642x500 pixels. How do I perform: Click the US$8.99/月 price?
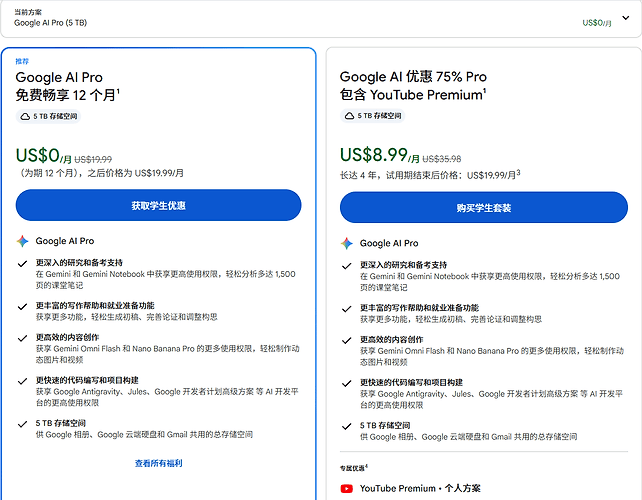point(380,155)
